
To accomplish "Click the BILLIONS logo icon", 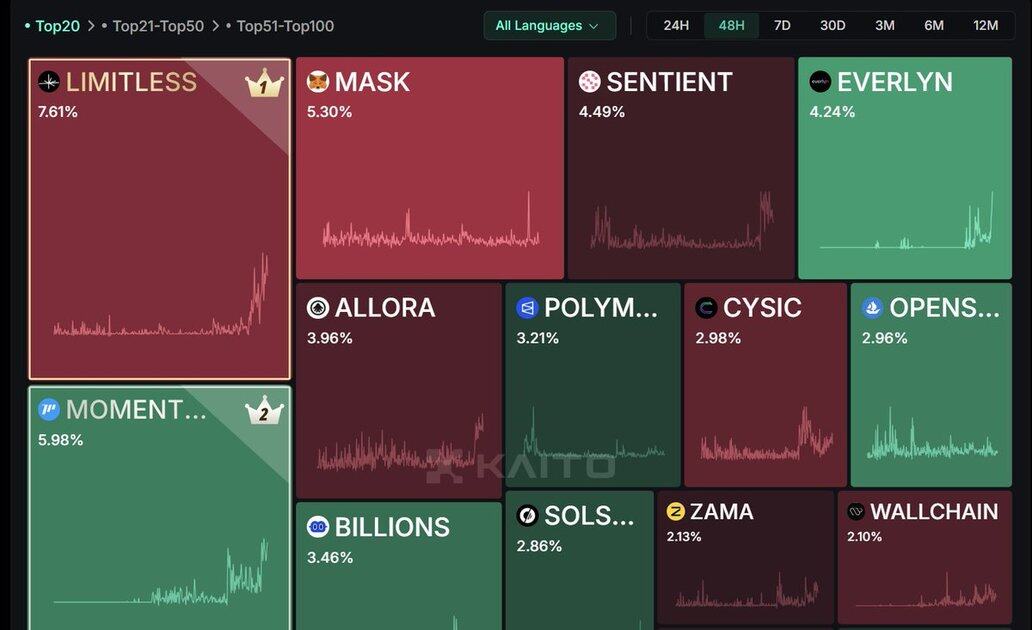I will pos(318,527).
